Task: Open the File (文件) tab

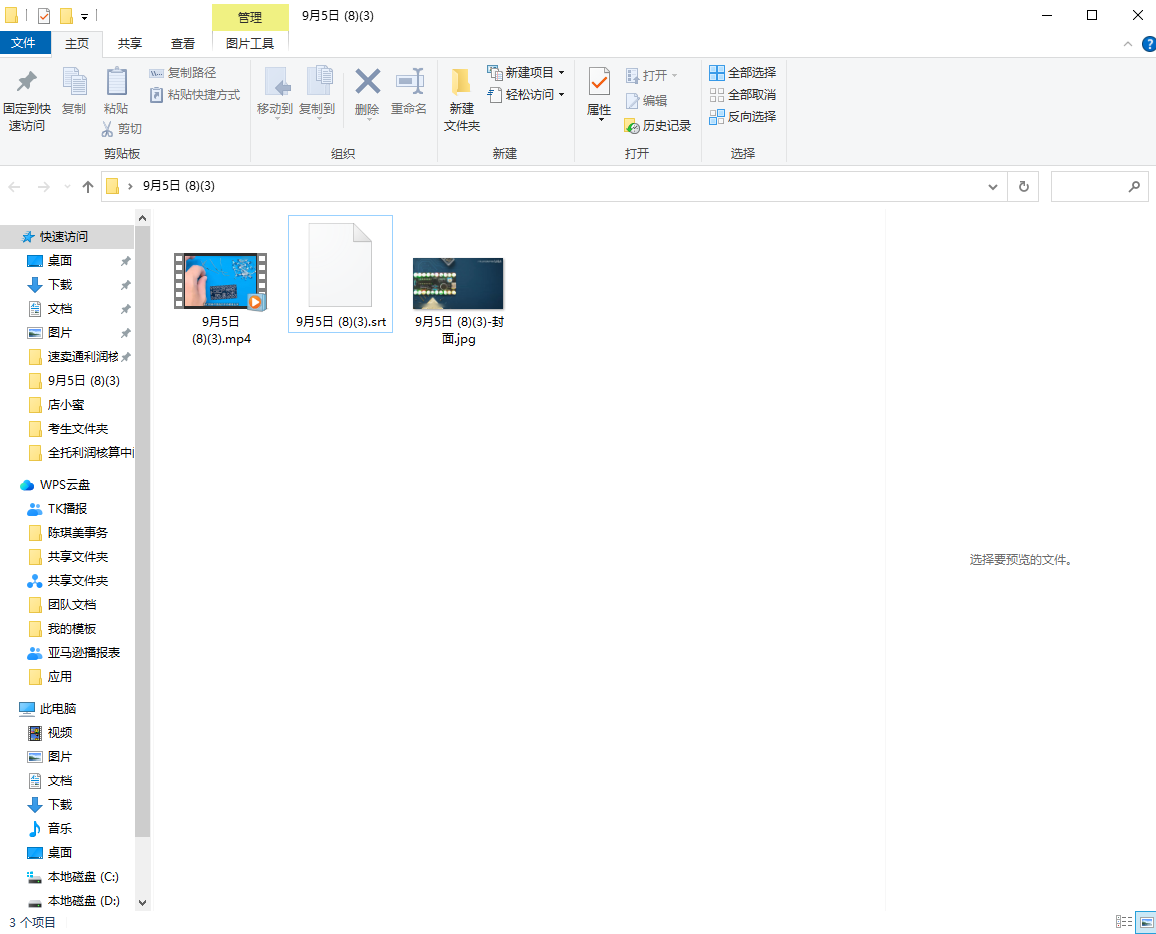Action: tap(24, 43)
